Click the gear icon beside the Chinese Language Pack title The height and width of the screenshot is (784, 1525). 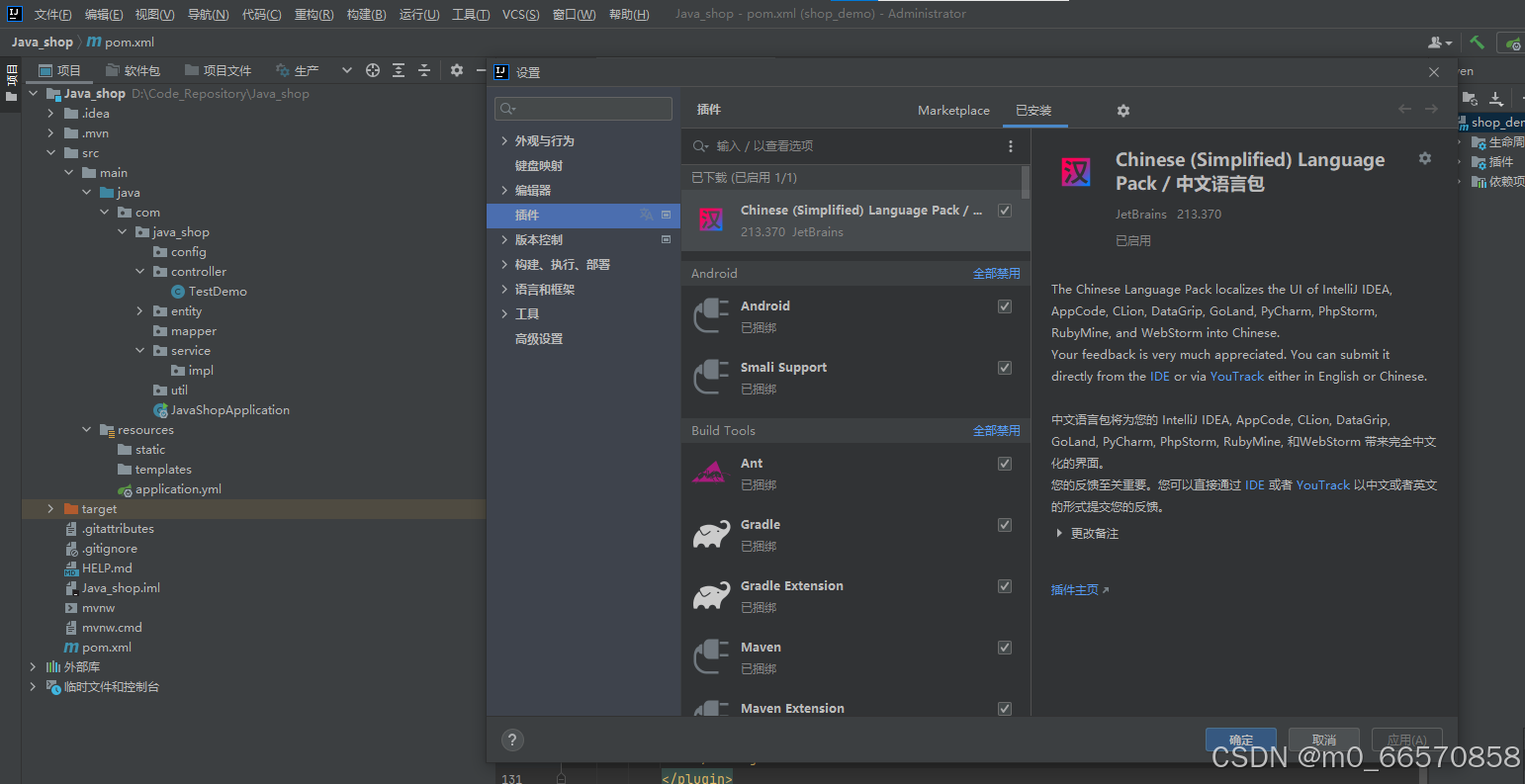(x=1425, y=158)
